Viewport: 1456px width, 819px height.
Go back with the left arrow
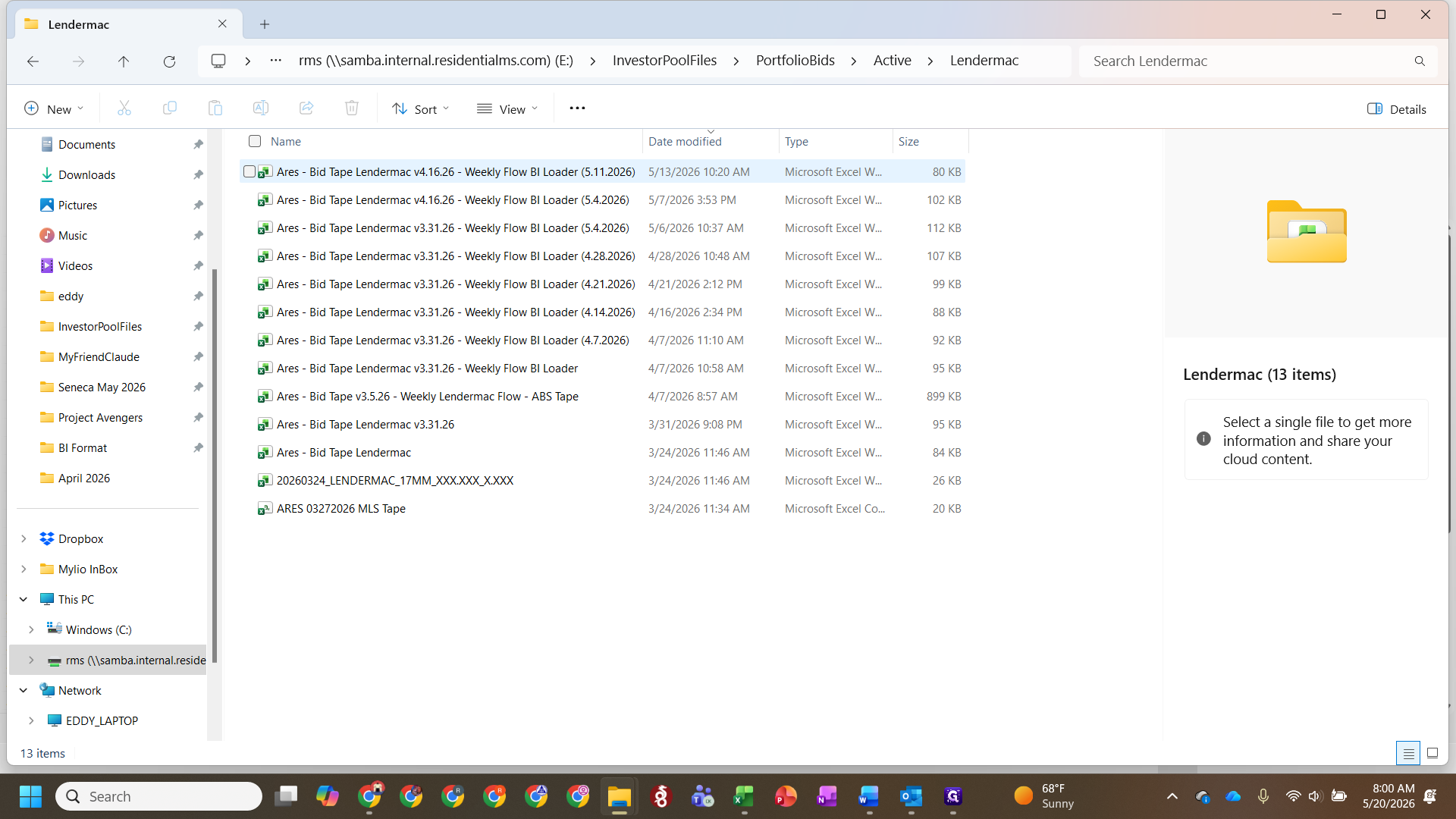point(33,61)
